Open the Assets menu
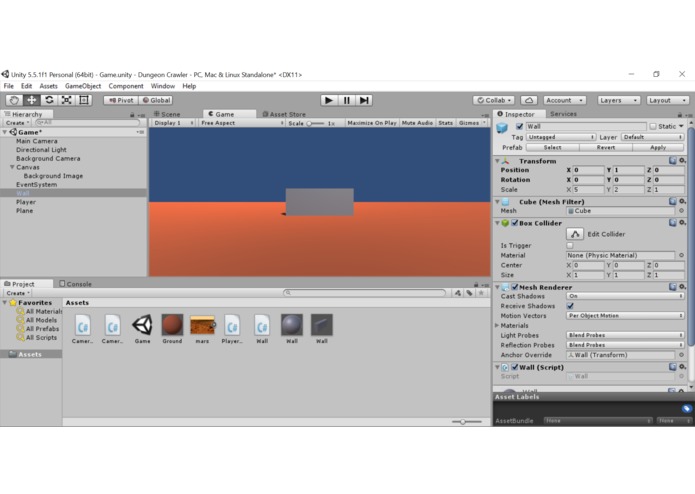Viewport: 695px width, 494px height. point(48,86)
